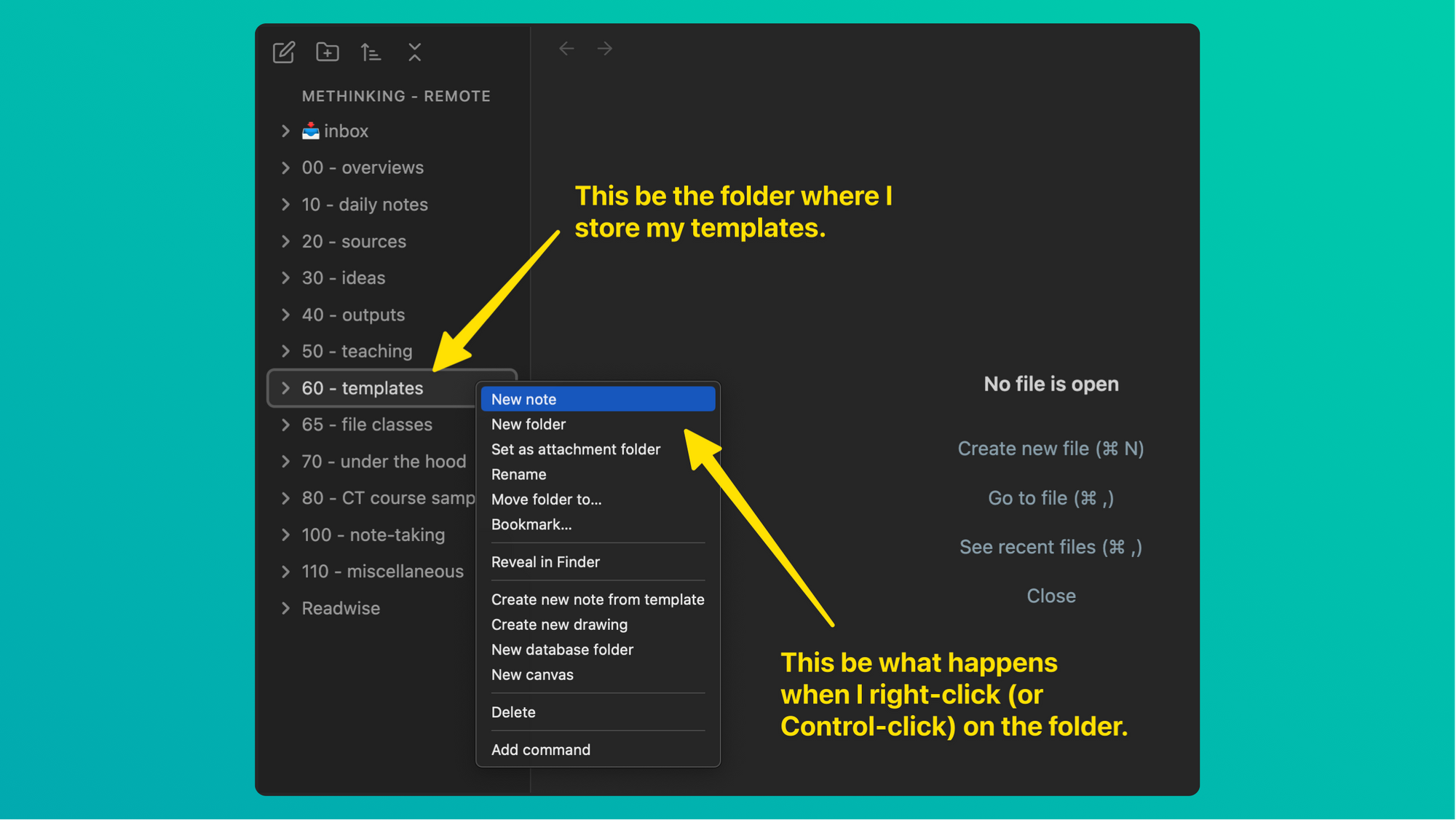Image resolution: width=1456 pixels, height=820 pixels.
Task: Click See recent files link
Action: (x=1051, y=547)
